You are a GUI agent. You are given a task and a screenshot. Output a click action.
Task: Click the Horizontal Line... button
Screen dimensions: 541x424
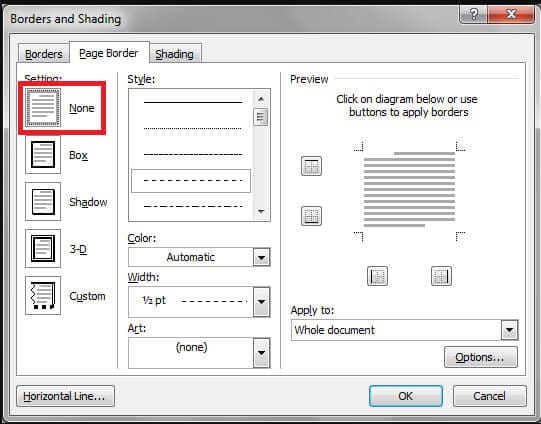(66, 396)
